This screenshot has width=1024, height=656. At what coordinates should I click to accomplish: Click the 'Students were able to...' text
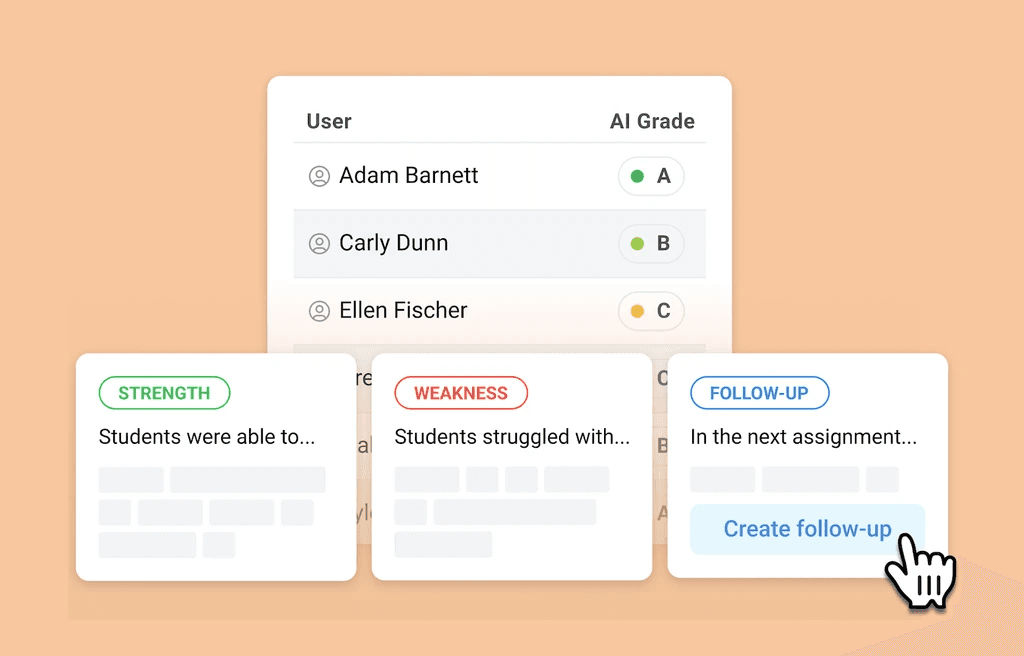207,437
